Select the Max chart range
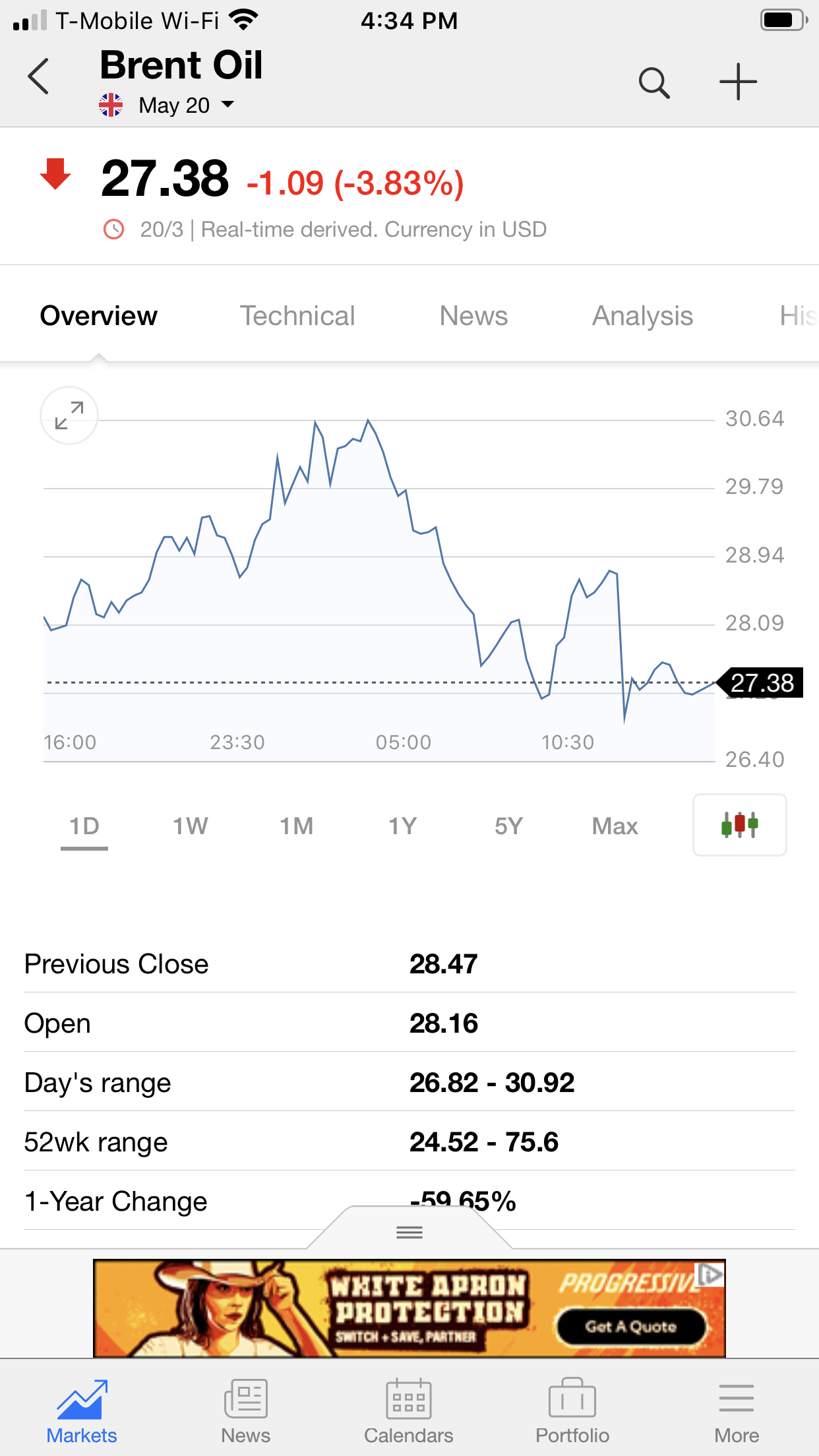The height and width of the screenshot is (1456, 819). pos(615,826)
